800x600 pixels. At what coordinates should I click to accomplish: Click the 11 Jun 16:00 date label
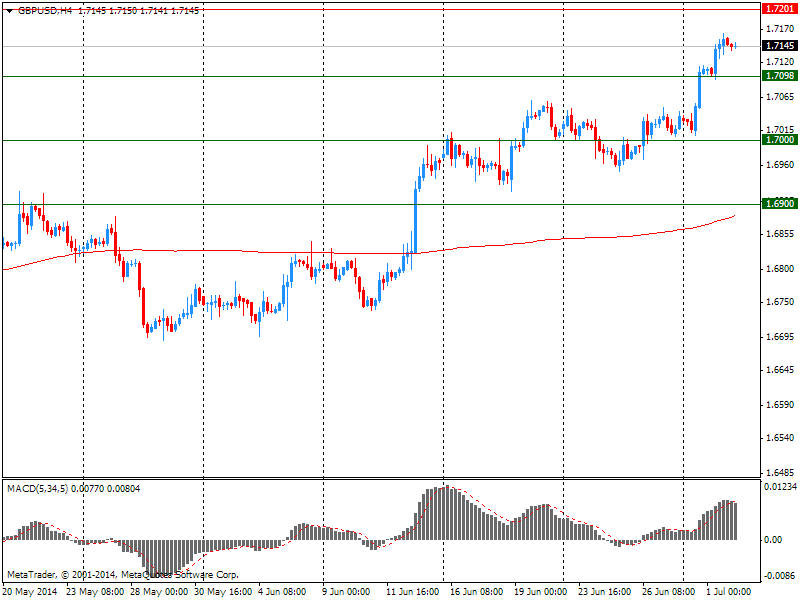(x=412, y=592)
